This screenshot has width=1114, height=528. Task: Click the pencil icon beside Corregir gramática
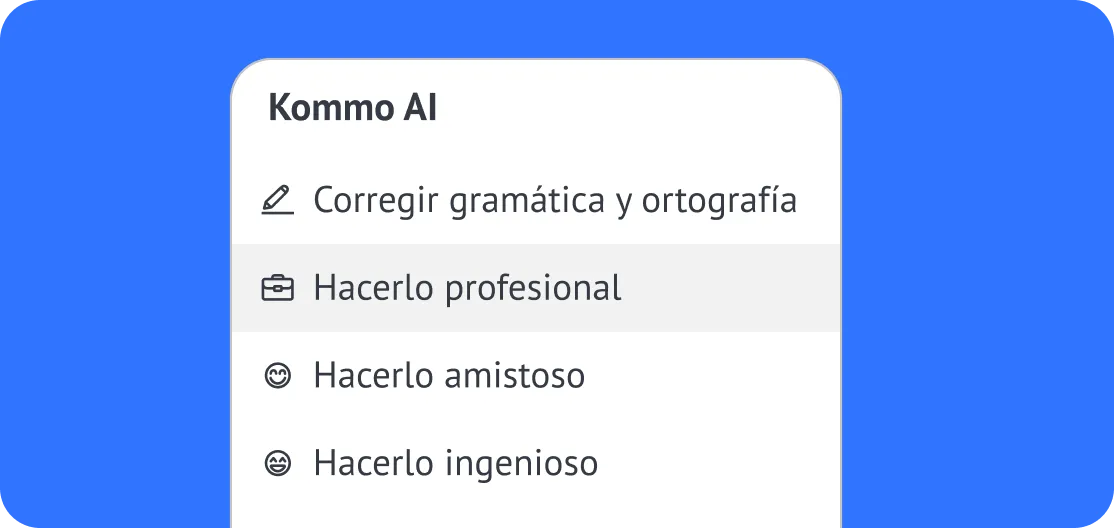(277, 201)
